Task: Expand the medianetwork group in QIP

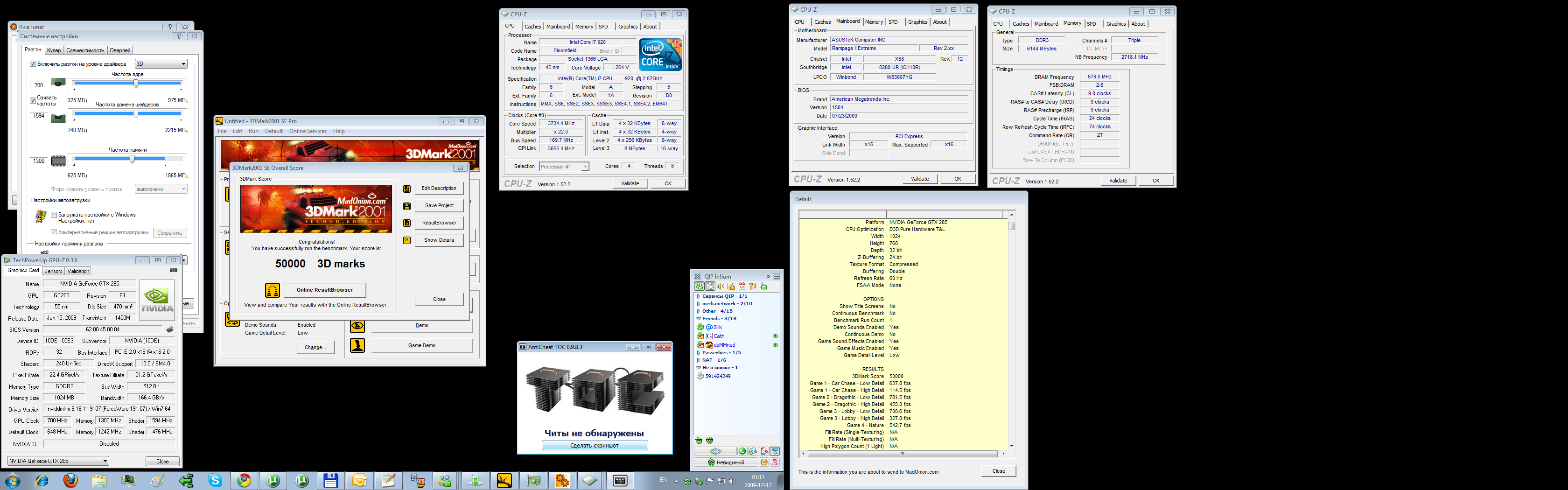Action: point(698,304)
